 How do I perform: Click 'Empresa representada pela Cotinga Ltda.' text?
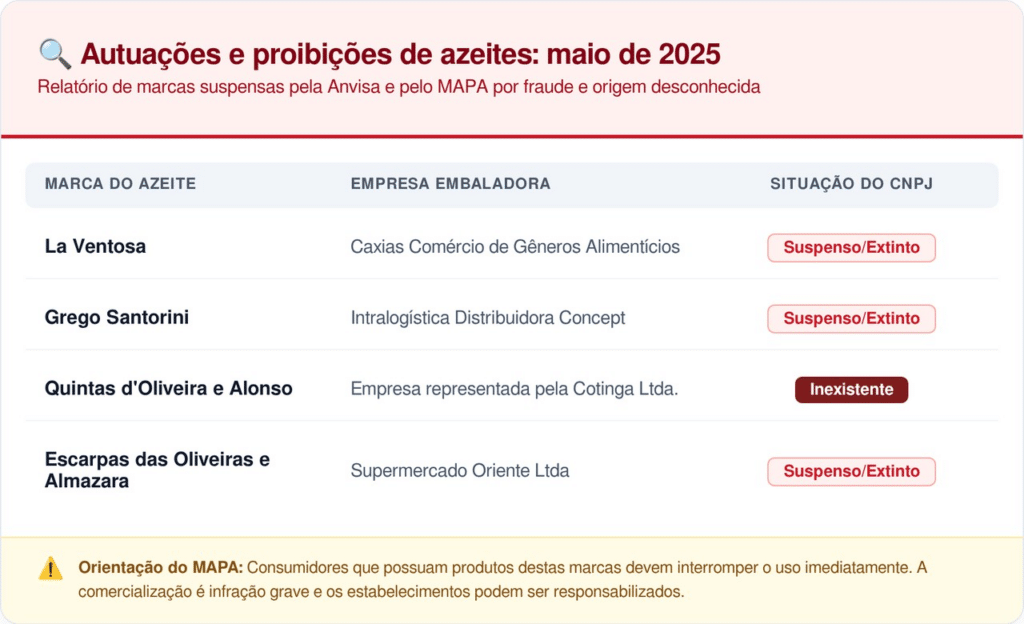pyautogui.click(x=514, y=389)
